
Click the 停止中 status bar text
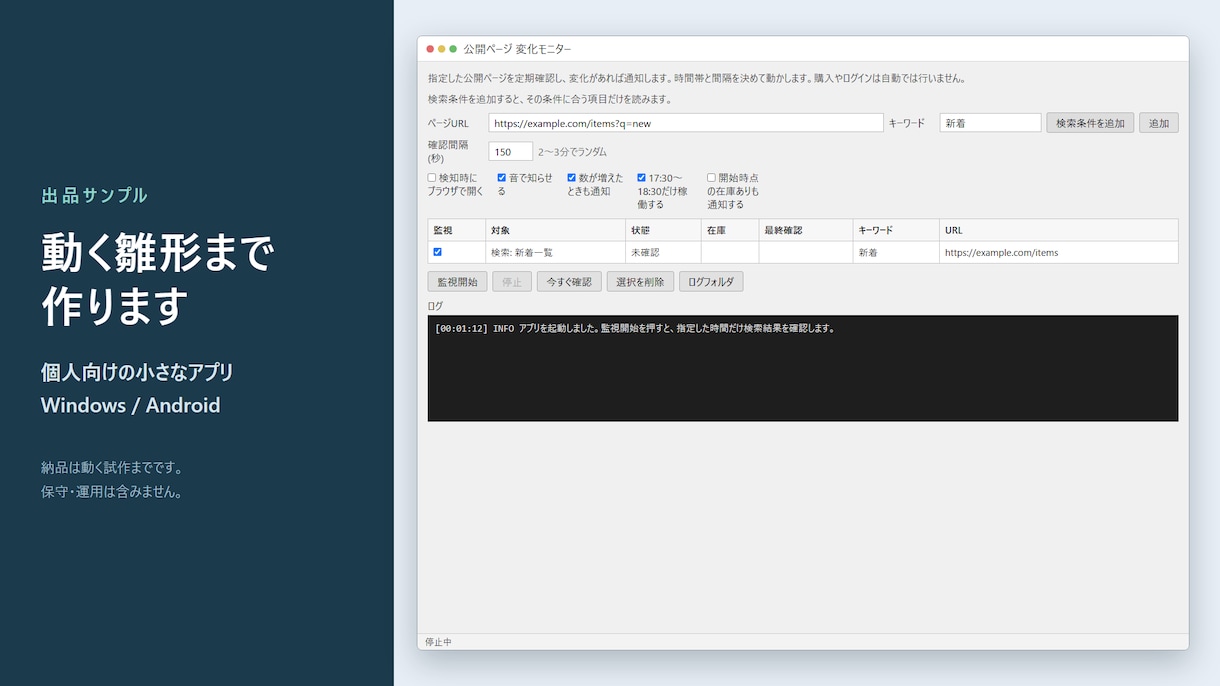tap(438, 642)
